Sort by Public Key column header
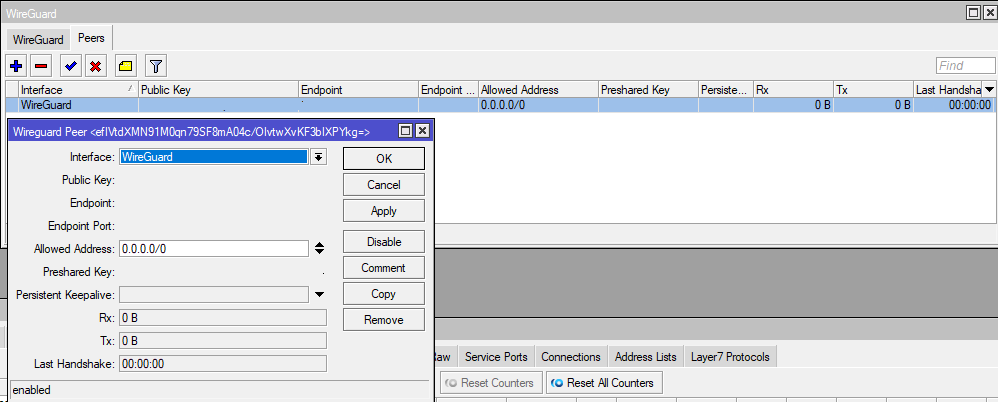 218,90
